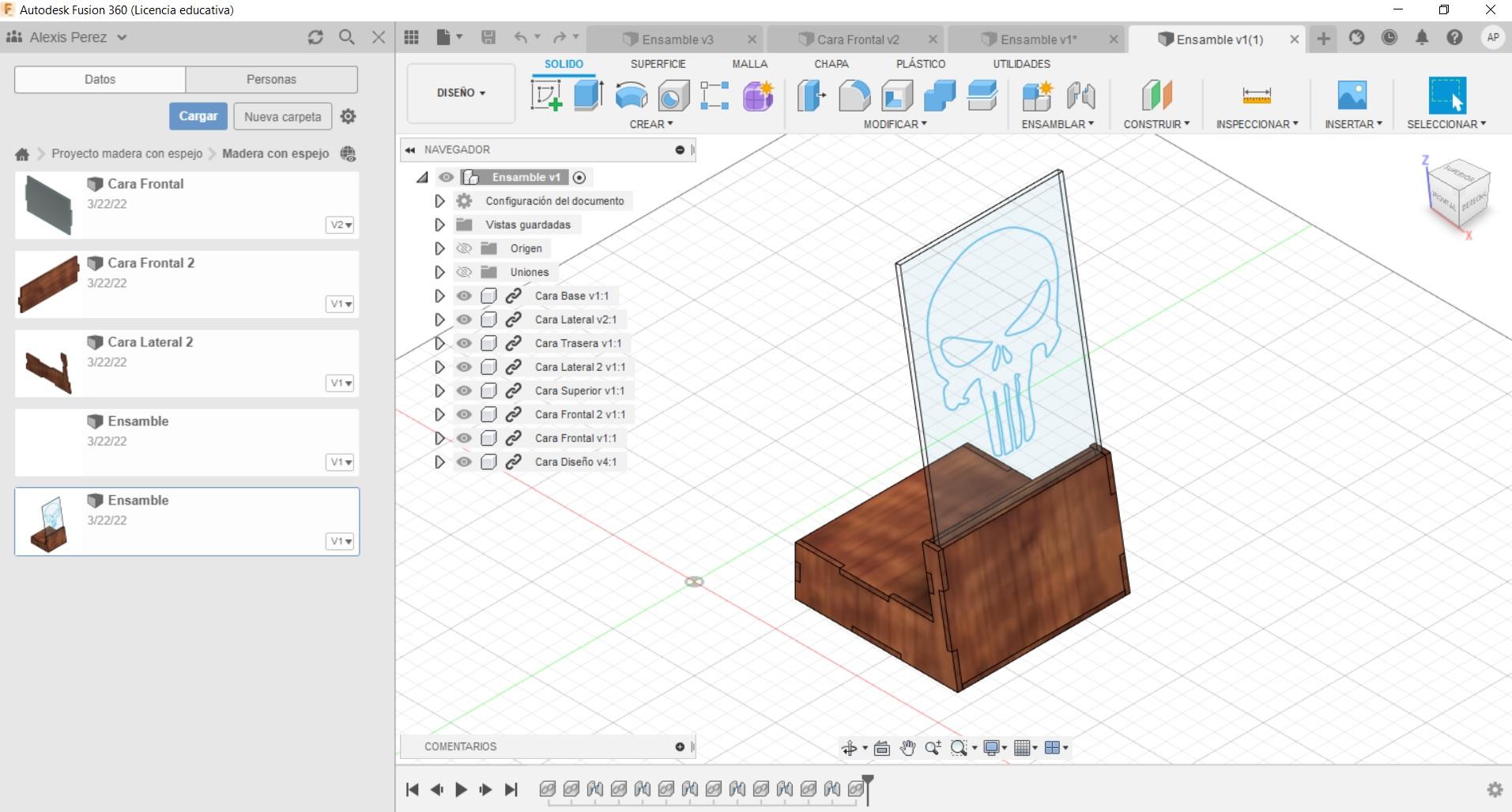
Task: Select the Revolve tool icon
Action: [x=631, y=96]
